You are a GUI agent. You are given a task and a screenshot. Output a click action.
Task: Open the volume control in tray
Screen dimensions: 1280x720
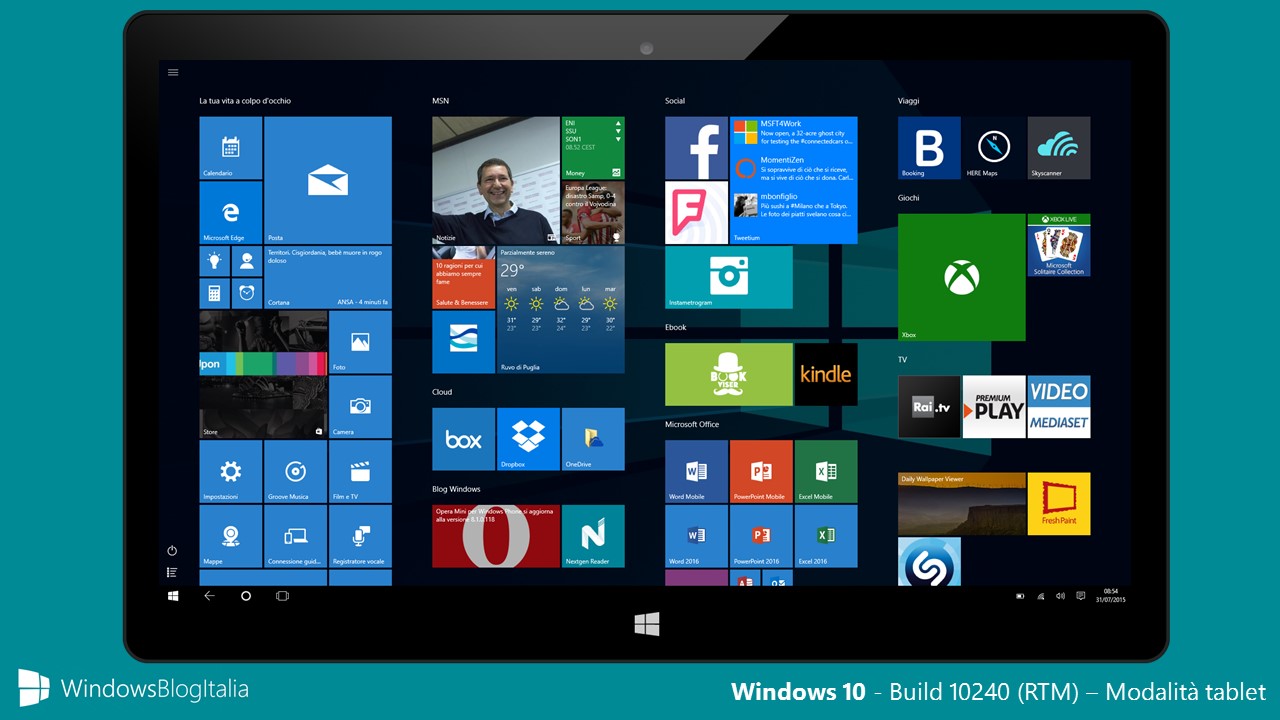(x=1060, y=596)
